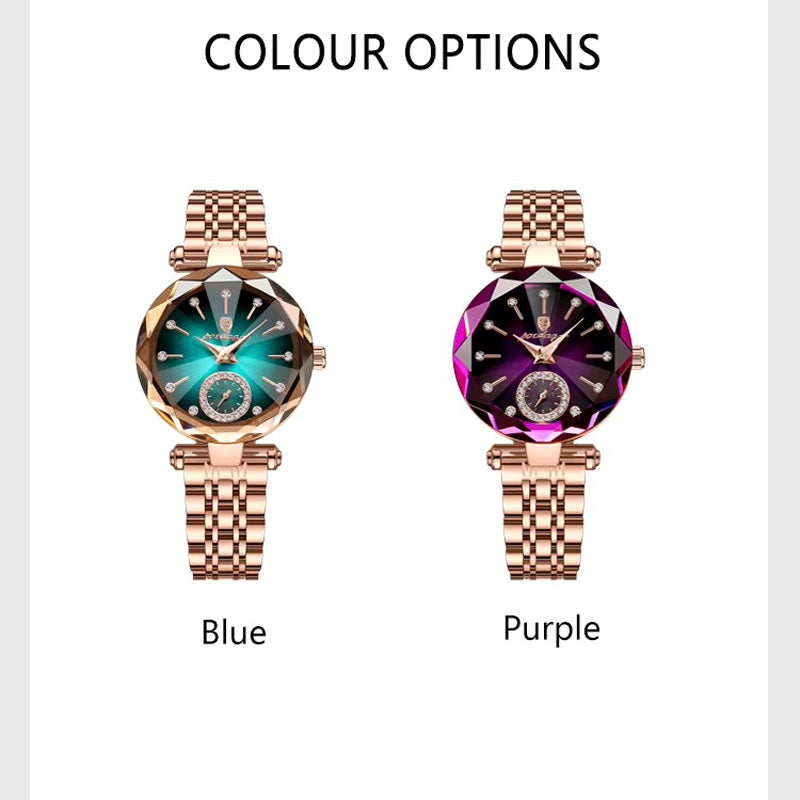
Task: Select the Purple watch dial
Action: 542,355
